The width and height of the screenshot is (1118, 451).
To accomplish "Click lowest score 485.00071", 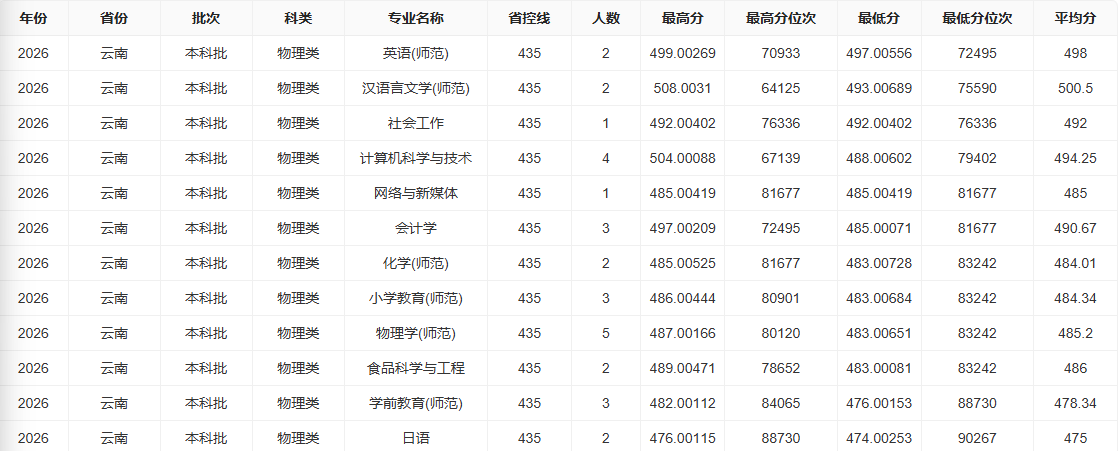I will coord(879,228).
